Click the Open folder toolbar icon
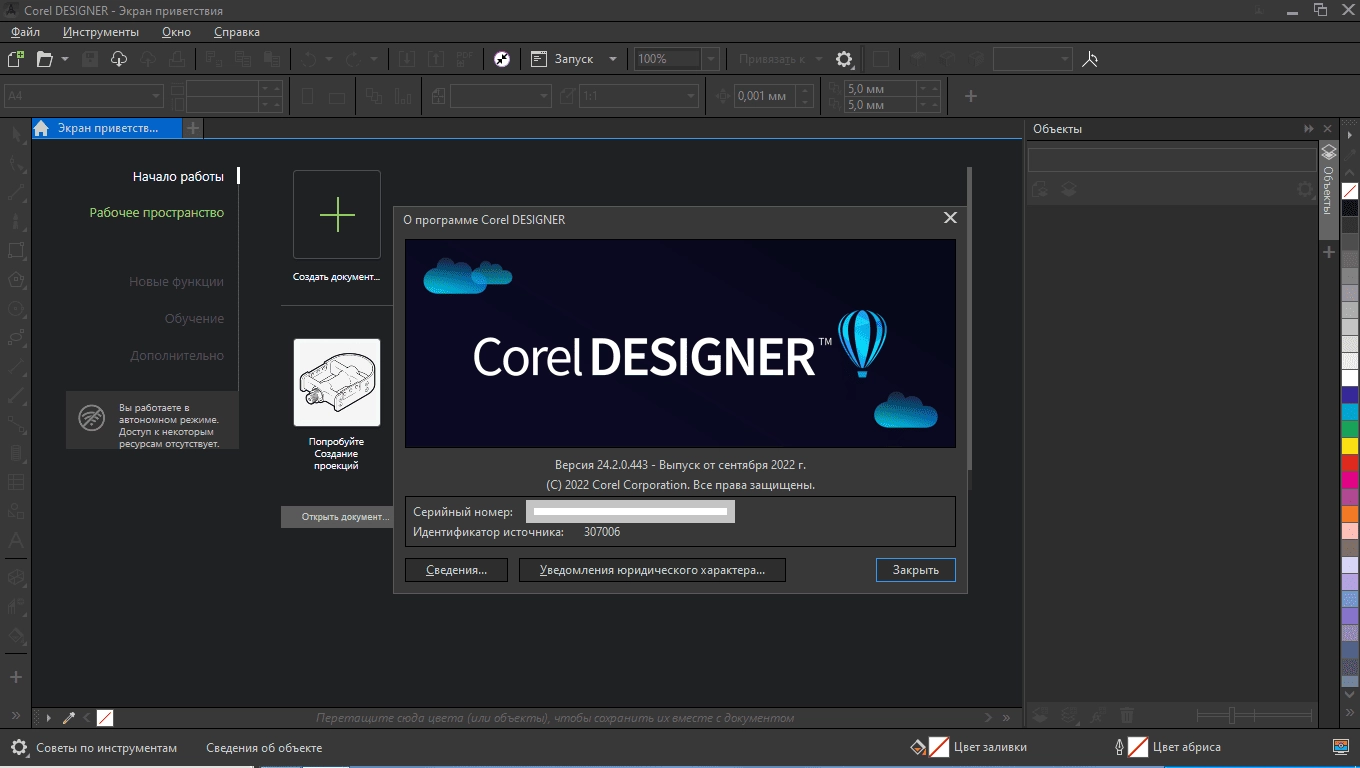The height and width of the screenshot is (768, 1360). (x=44, y=59)
